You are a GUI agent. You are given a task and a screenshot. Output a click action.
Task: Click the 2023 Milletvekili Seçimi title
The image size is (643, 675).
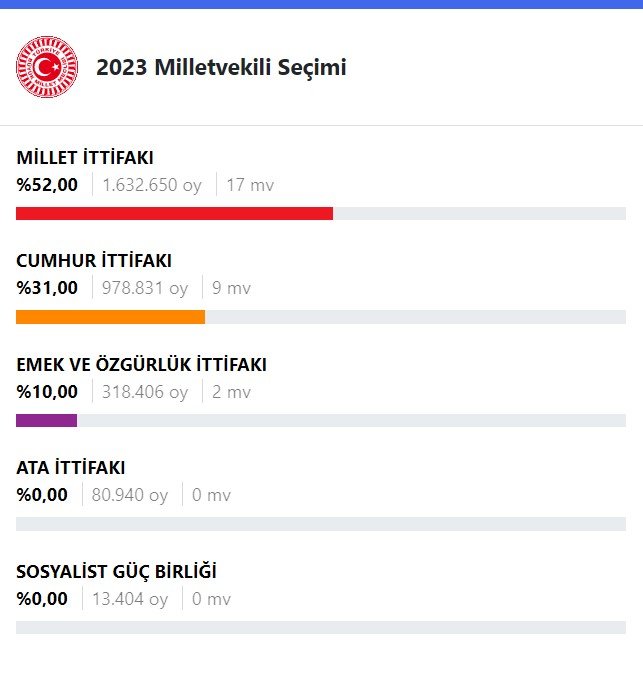[x=221, y=68]
